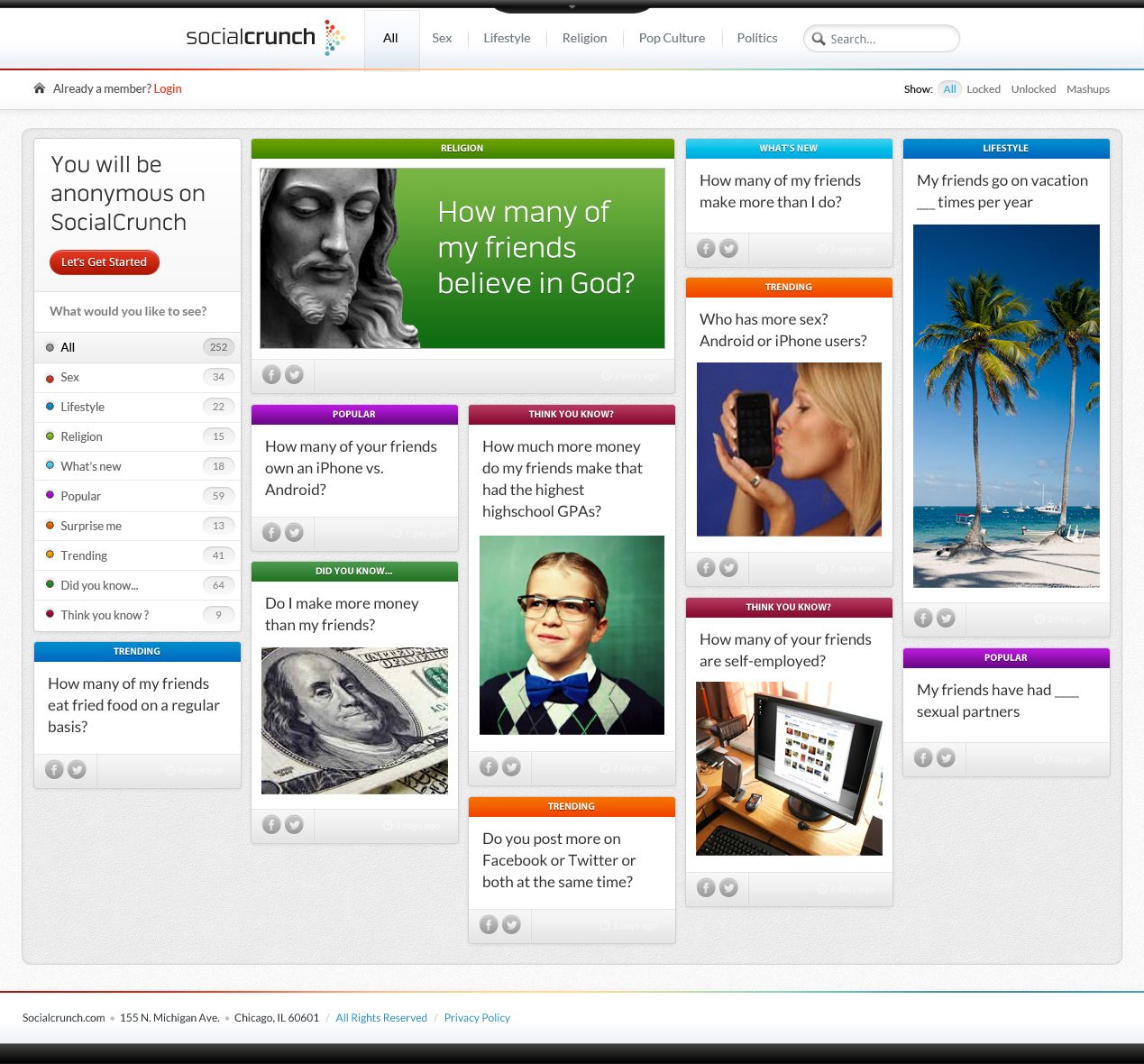Image resolution: width=1144 pixels, height=1064 pixels.
Task: Go to the Lifestyle tab in top navigation
Action: click(x=507, y=38)
